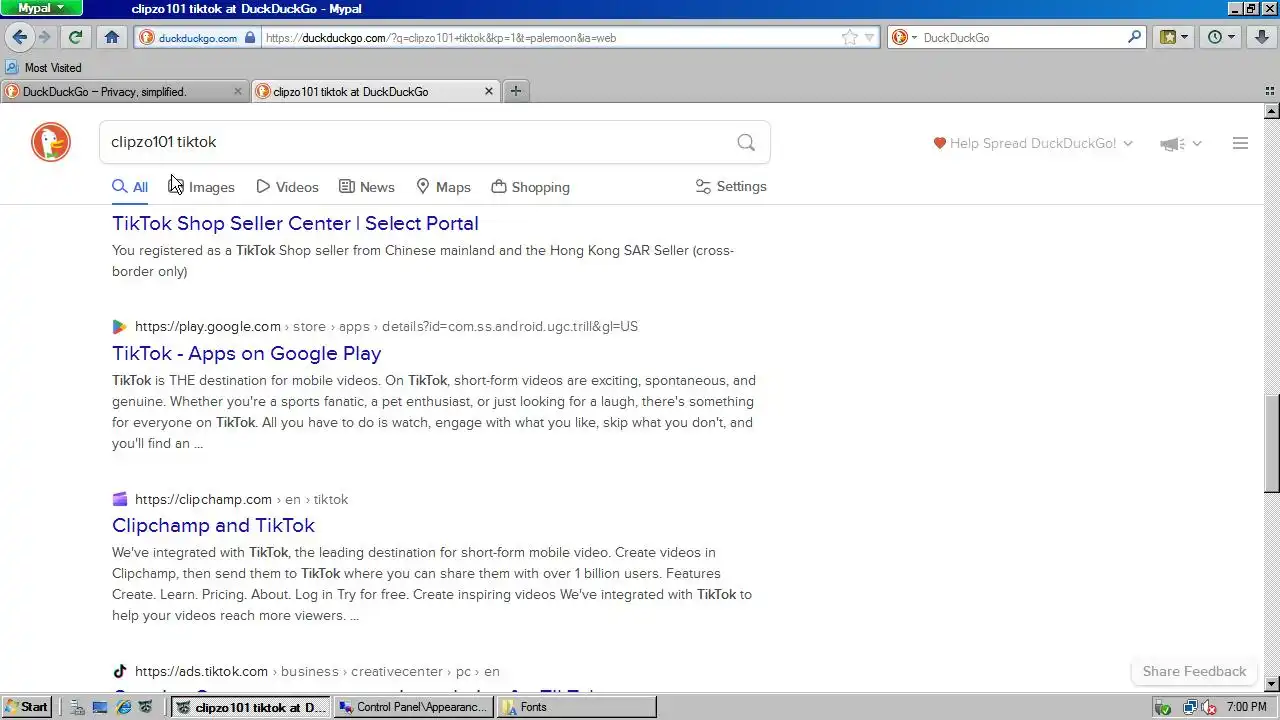This screenshot has width=1280, height=720.
Task: Switch to Maps results tab
Action: pos(443,187)
